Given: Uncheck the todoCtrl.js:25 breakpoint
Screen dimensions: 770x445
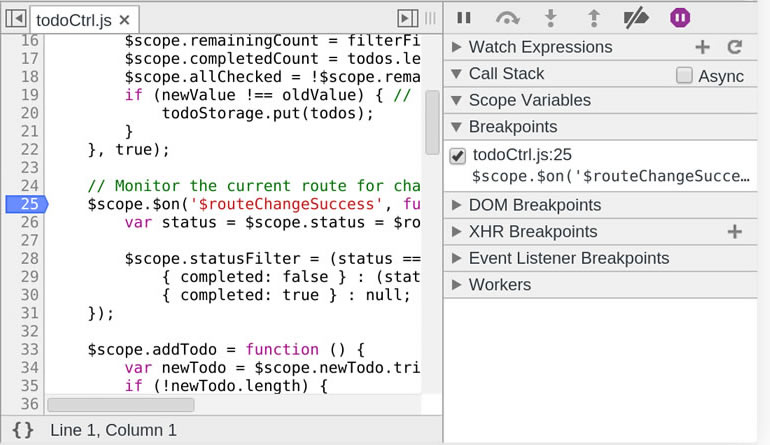Looking at the screenshot, I should 458,155.
